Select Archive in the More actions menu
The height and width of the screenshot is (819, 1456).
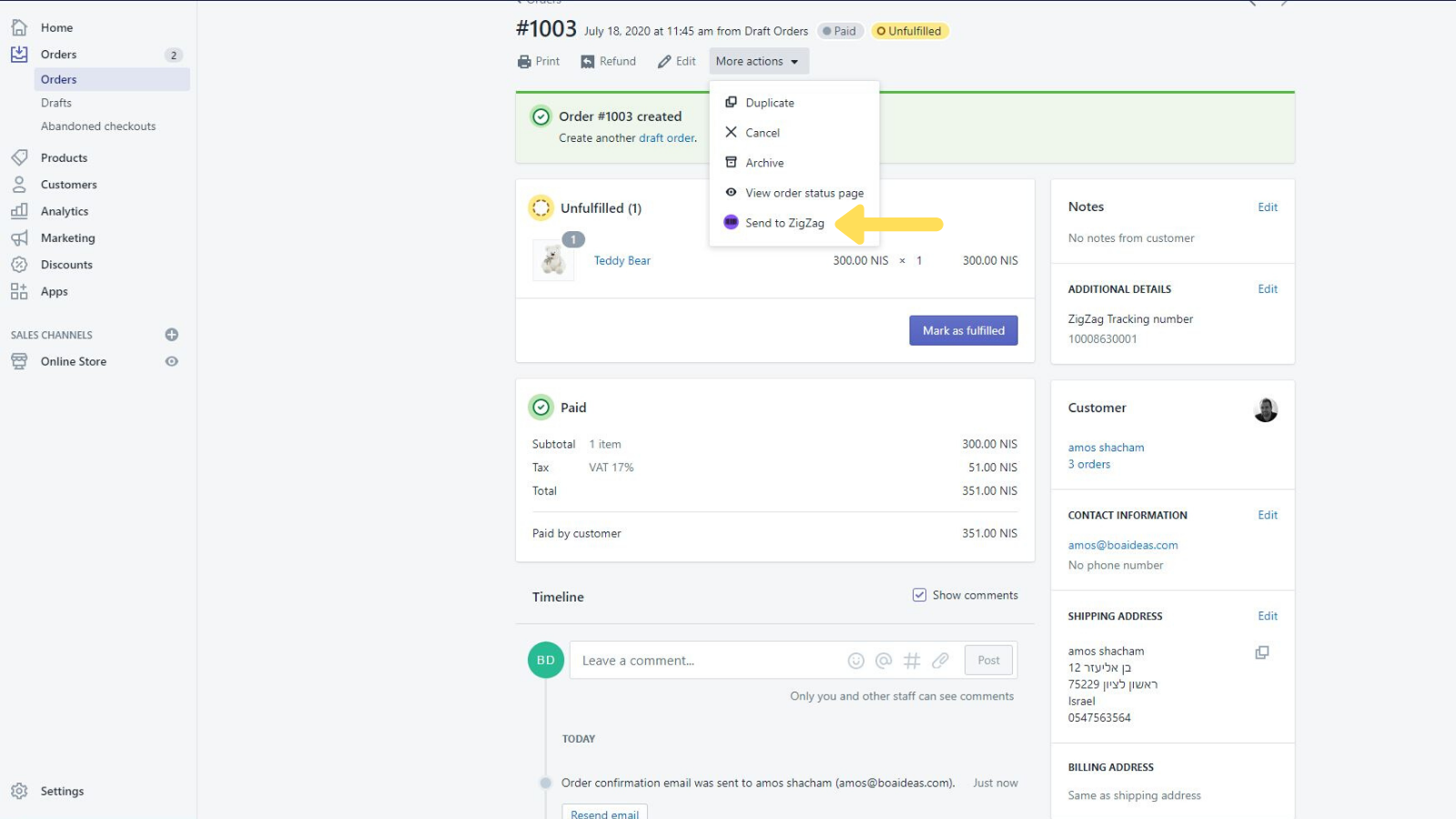click(x=764, y=162)
